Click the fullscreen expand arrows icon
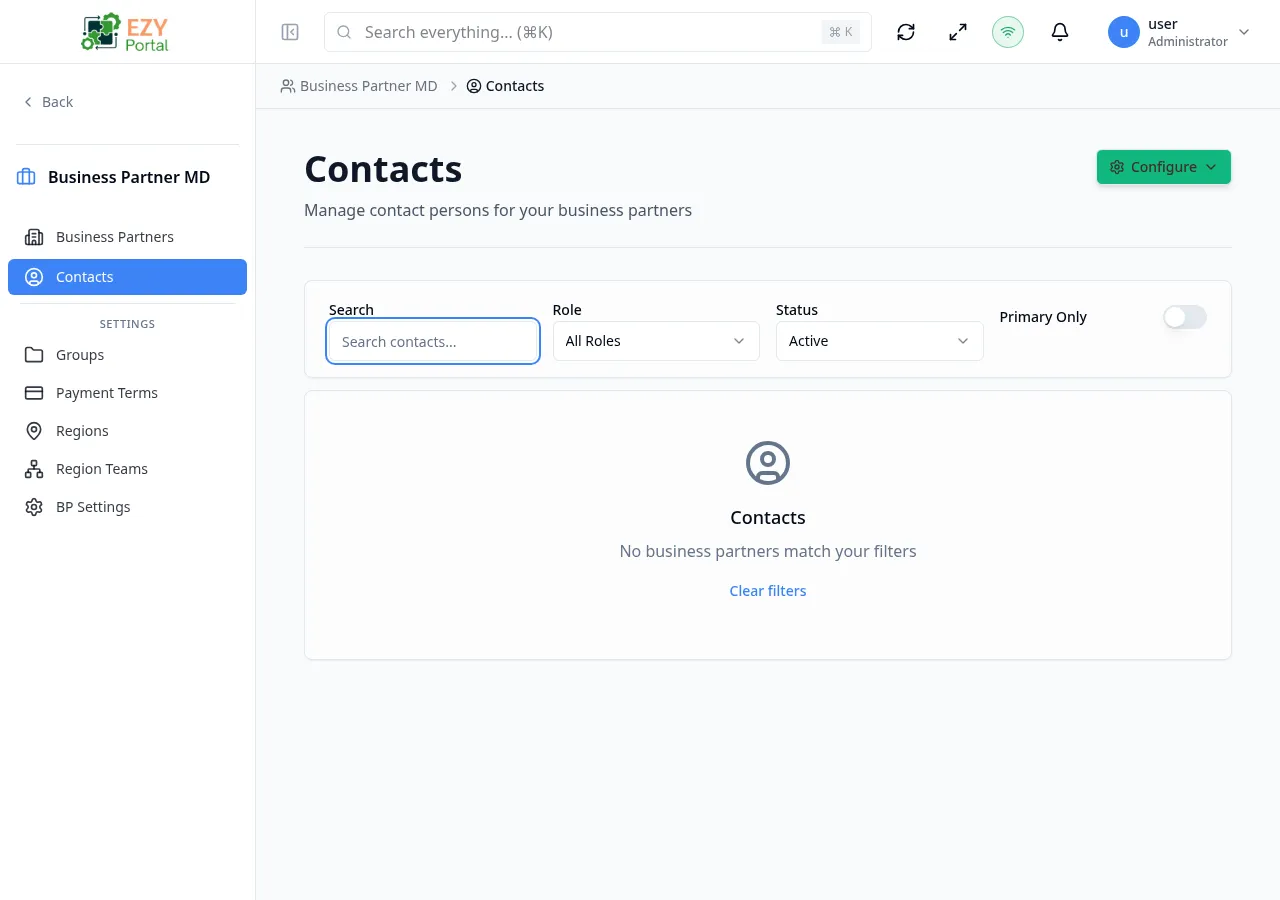Image resolution: width=1280 pixels, height=900 pixels. (957, 32)
